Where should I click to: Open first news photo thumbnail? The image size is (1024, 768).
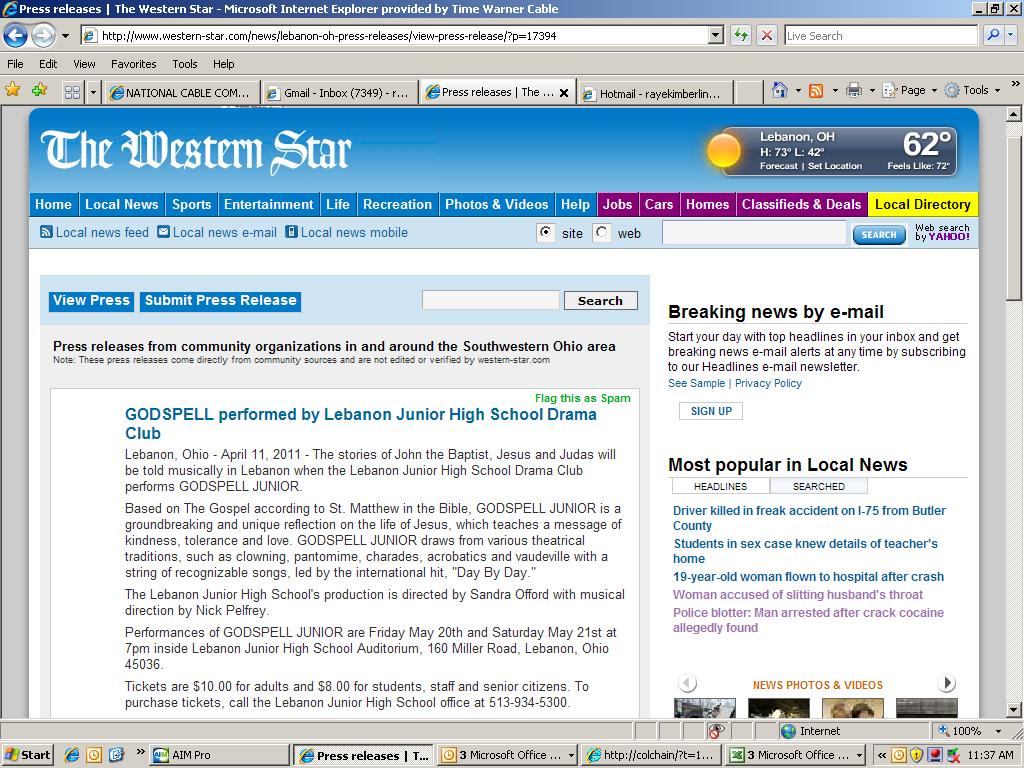tap(705, 708)
